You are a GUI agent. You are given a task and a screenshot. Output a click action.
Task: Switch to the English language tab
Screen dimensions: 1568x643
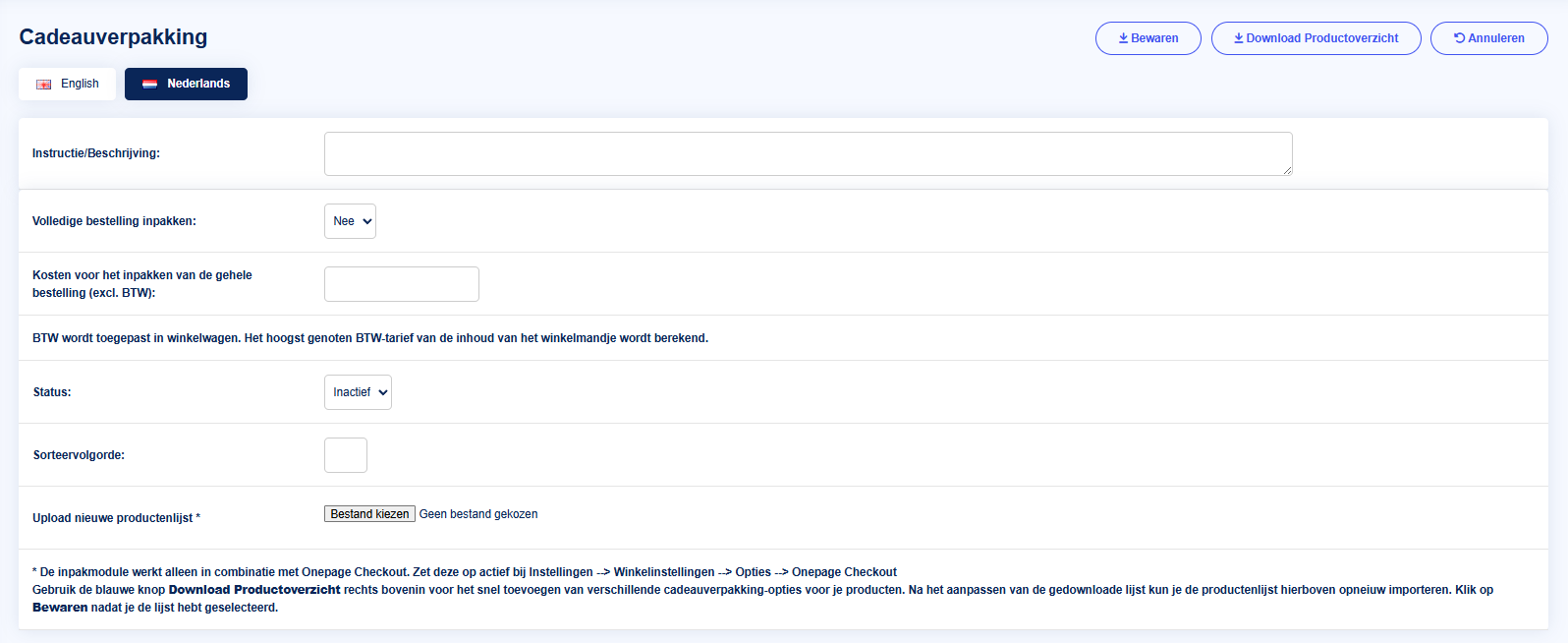click(x=67, y=84)
